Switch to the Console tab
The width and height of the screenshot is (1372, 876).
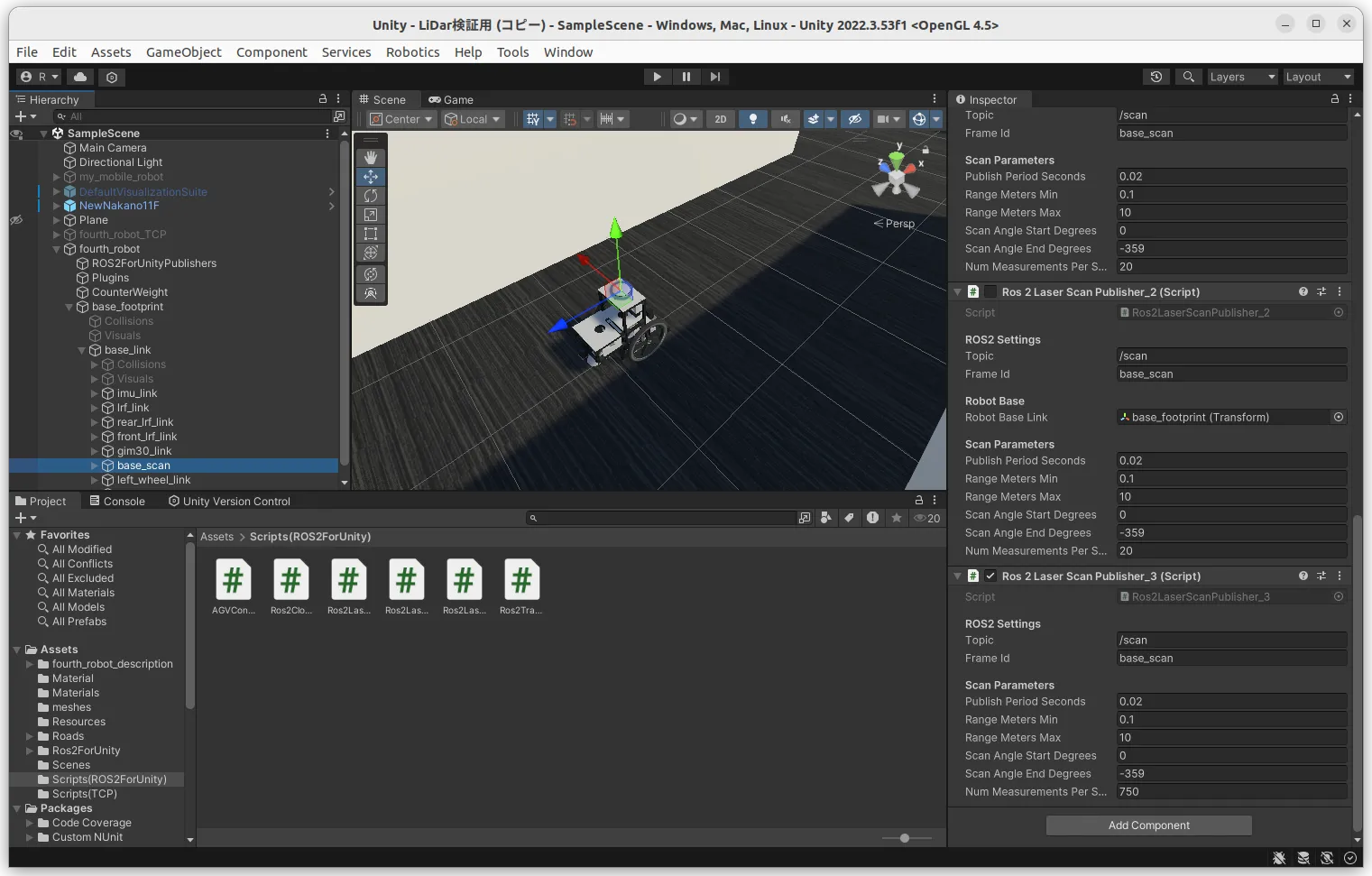click(x=117, y=501)
